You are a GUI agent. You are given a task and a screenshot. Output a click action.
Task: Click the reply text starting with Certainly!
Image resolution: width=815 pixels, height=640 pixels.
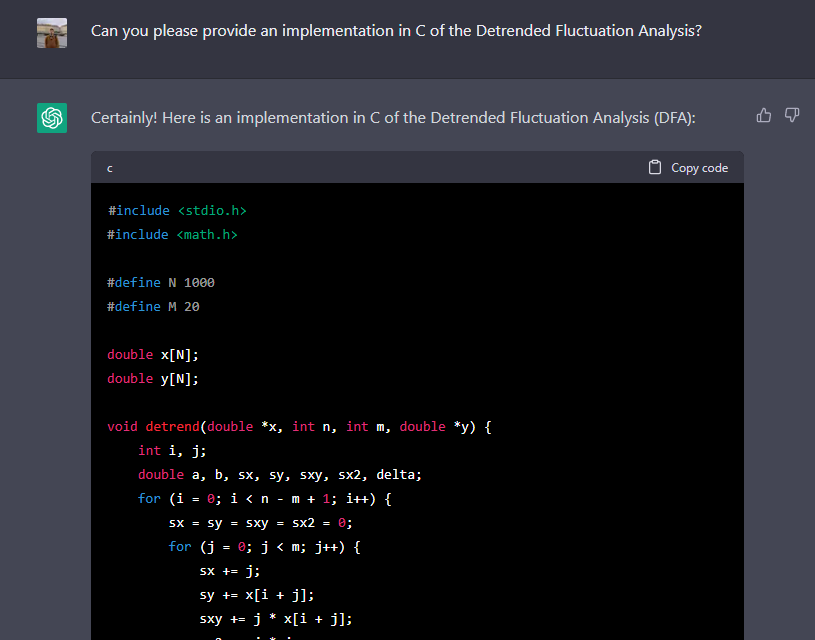pyautogui.click(x=393, y=118)
